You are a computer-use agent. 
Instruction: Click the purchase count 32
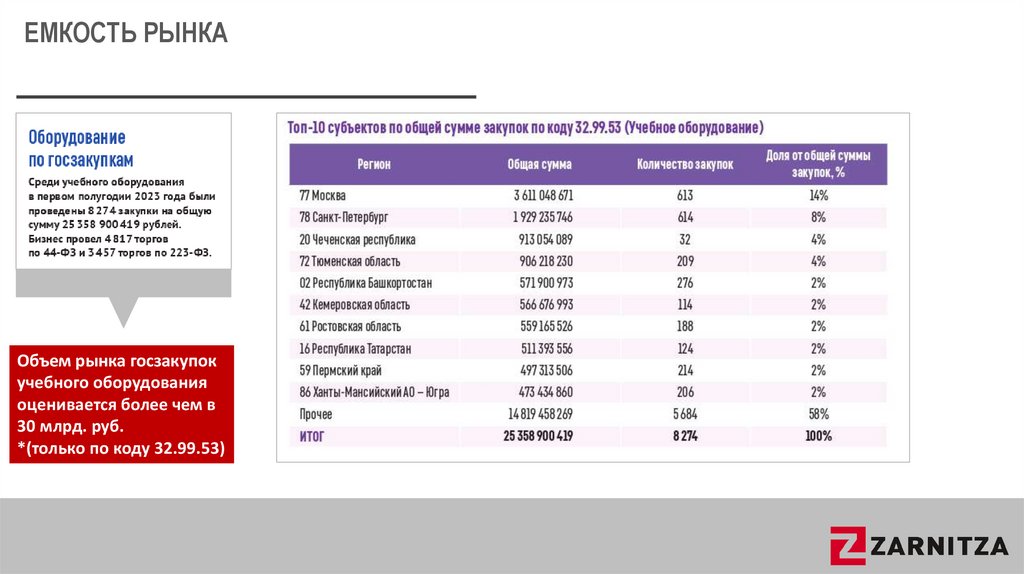685,240
